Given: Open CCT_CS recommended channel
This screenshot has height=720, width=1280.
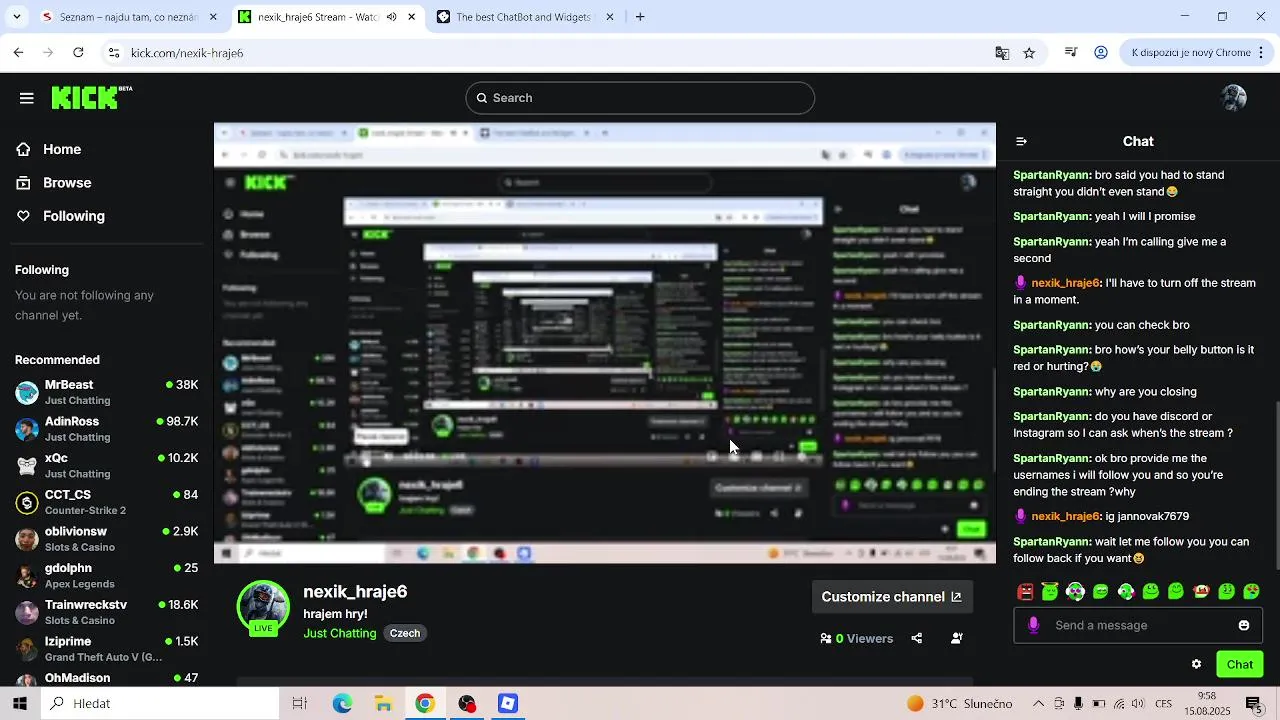Looking at the screenshot, I should click(x=107, y=502).
